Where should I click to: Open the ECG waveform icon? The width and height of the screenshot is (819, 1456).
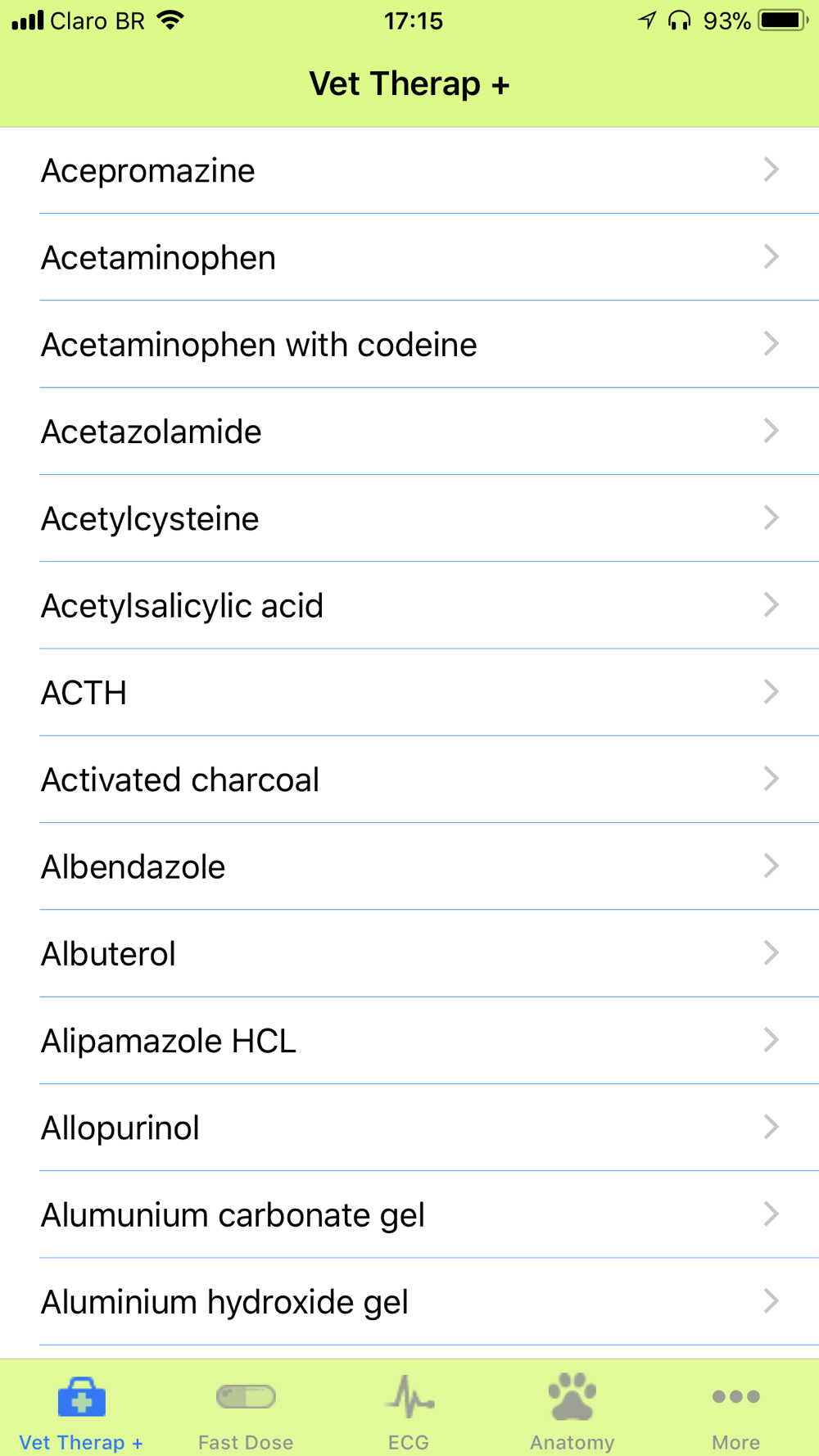[x=409, y=1397]
